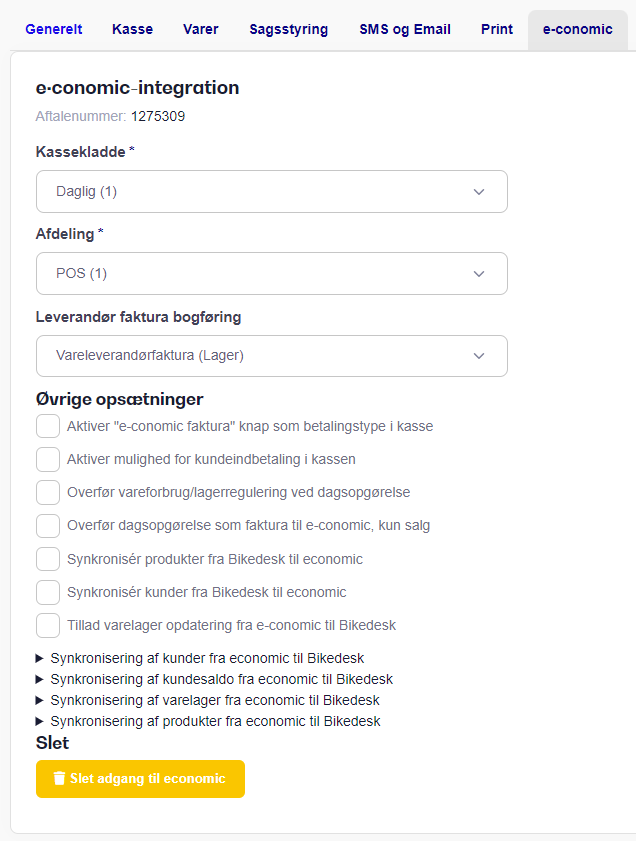Enable Synkronisér produkter fra Bikedesk til economic

[48, 559]
